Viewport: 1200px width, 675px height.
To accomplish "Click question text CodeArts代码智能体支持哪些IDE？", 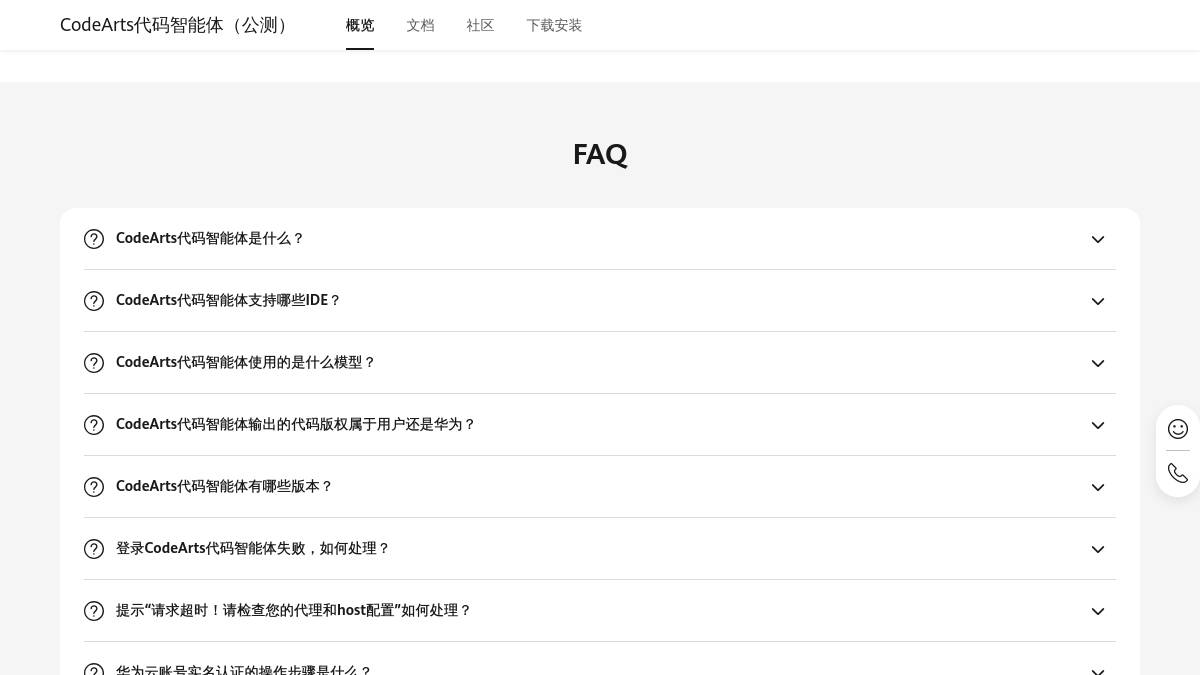I will coord(229,301).
